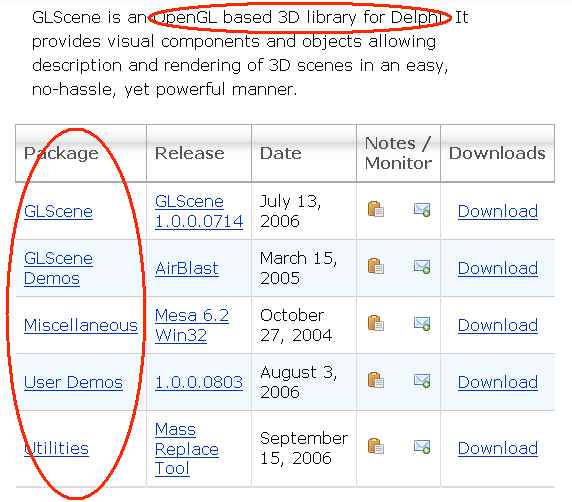This screenshot has height=502, width=572.
Task: Open release notes icon for GLScene row
Action: pos(375,209)
